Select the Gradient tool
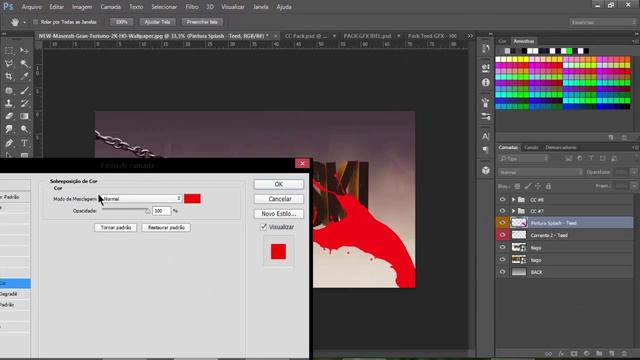Viewport: 640px width, 360px height. point(24,116)
